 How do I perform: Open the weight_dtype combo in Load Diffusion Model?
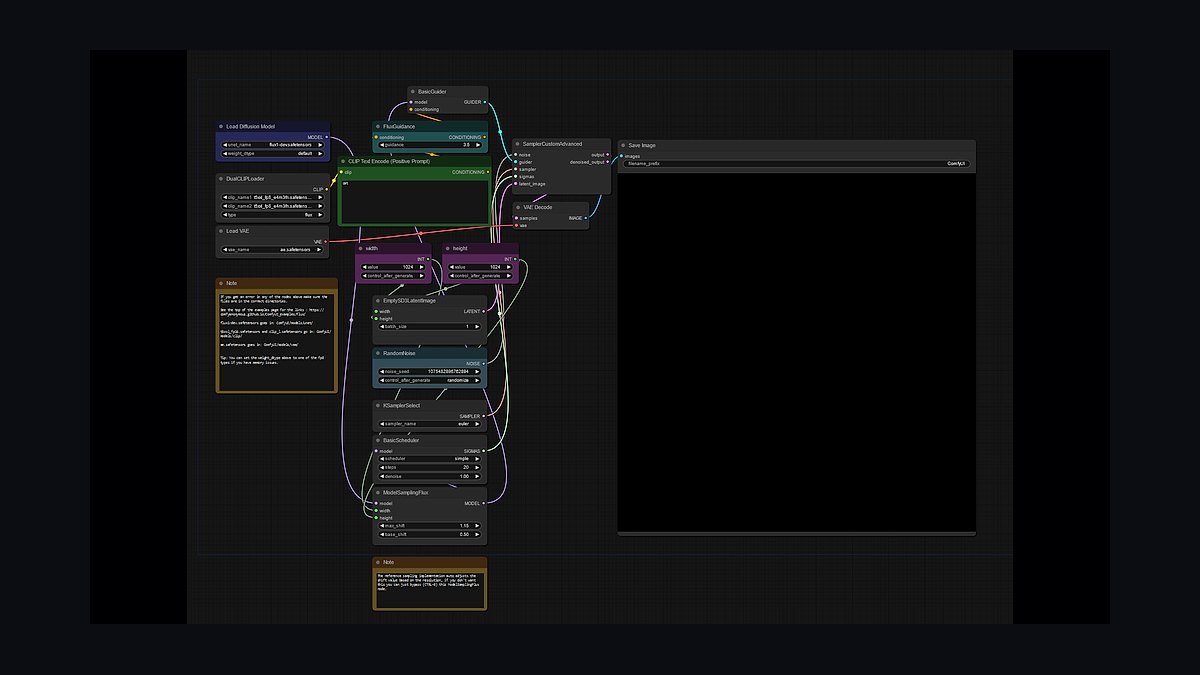coord(273,154)
